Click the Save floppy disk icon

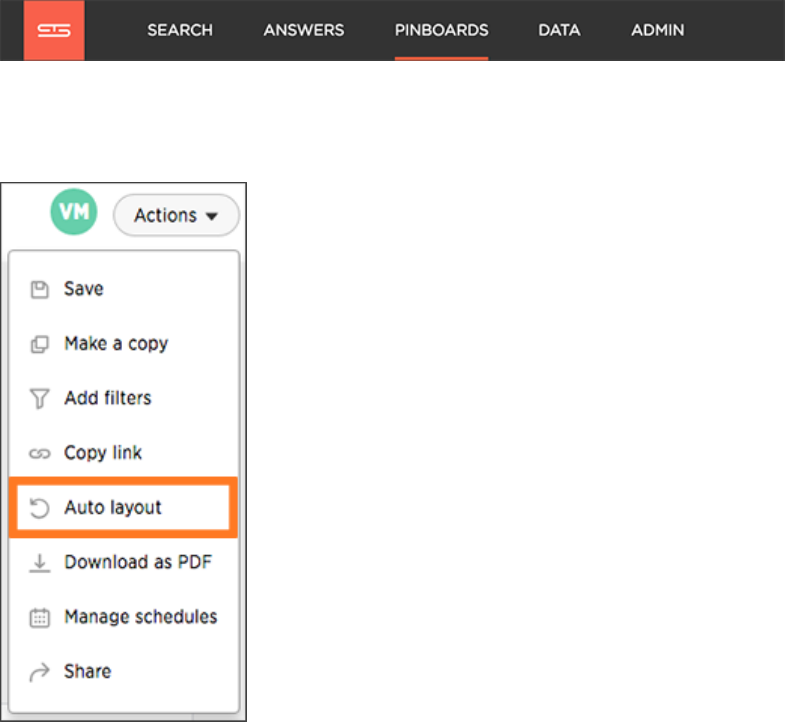(40, 289)
